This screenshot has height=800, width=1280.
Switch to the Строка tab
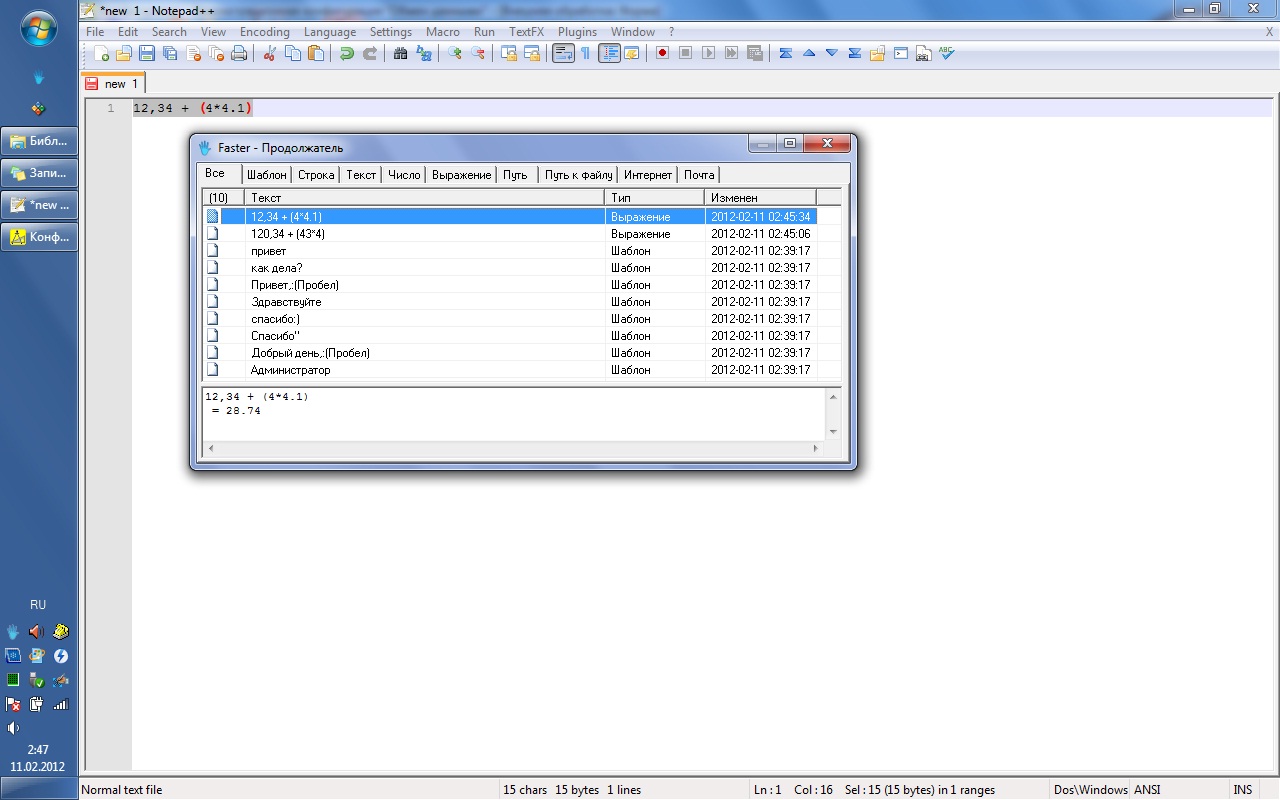pyautogui.click(x=316, y=175)
